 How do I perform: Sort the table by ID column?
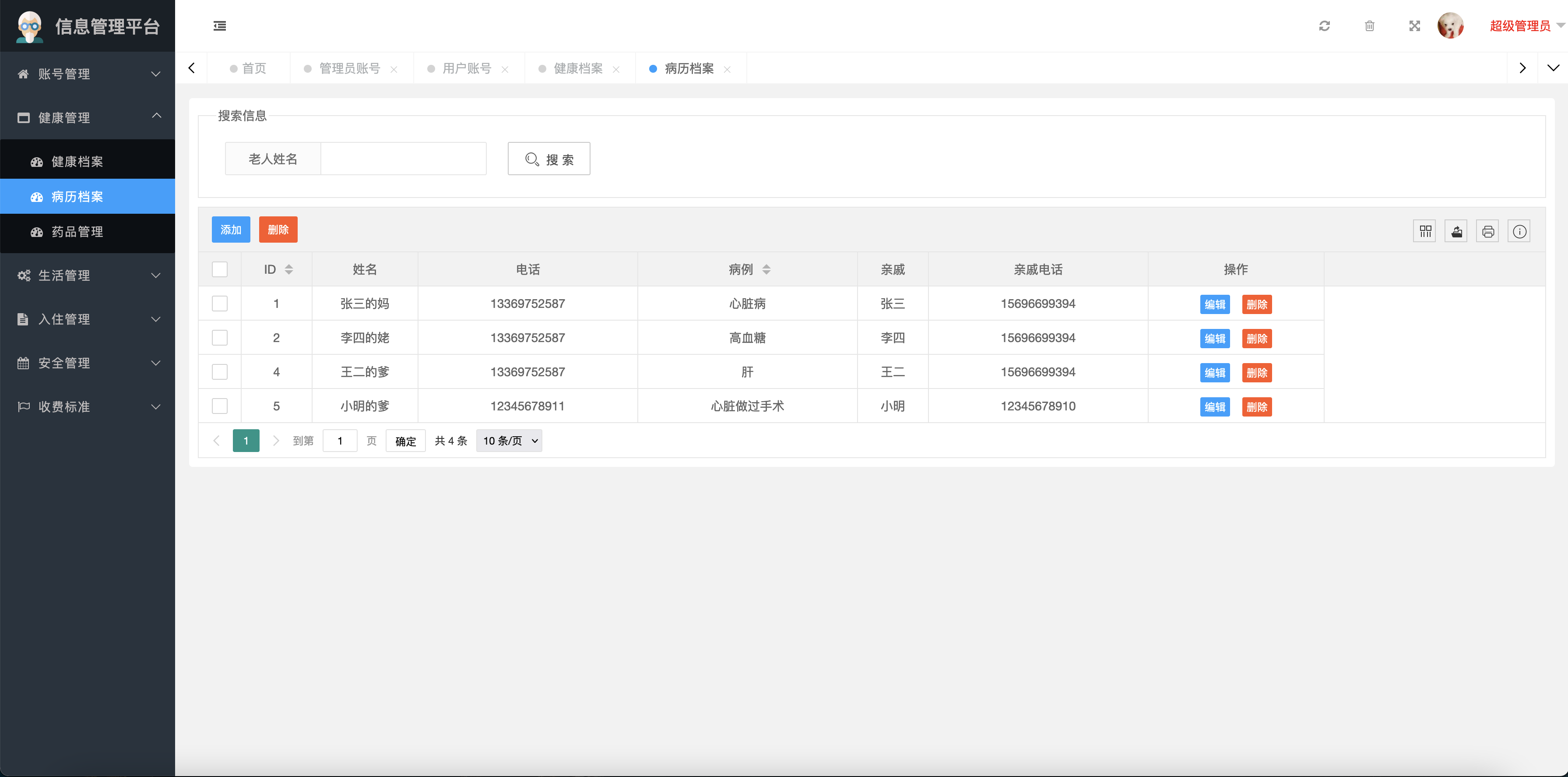[288, 269]
